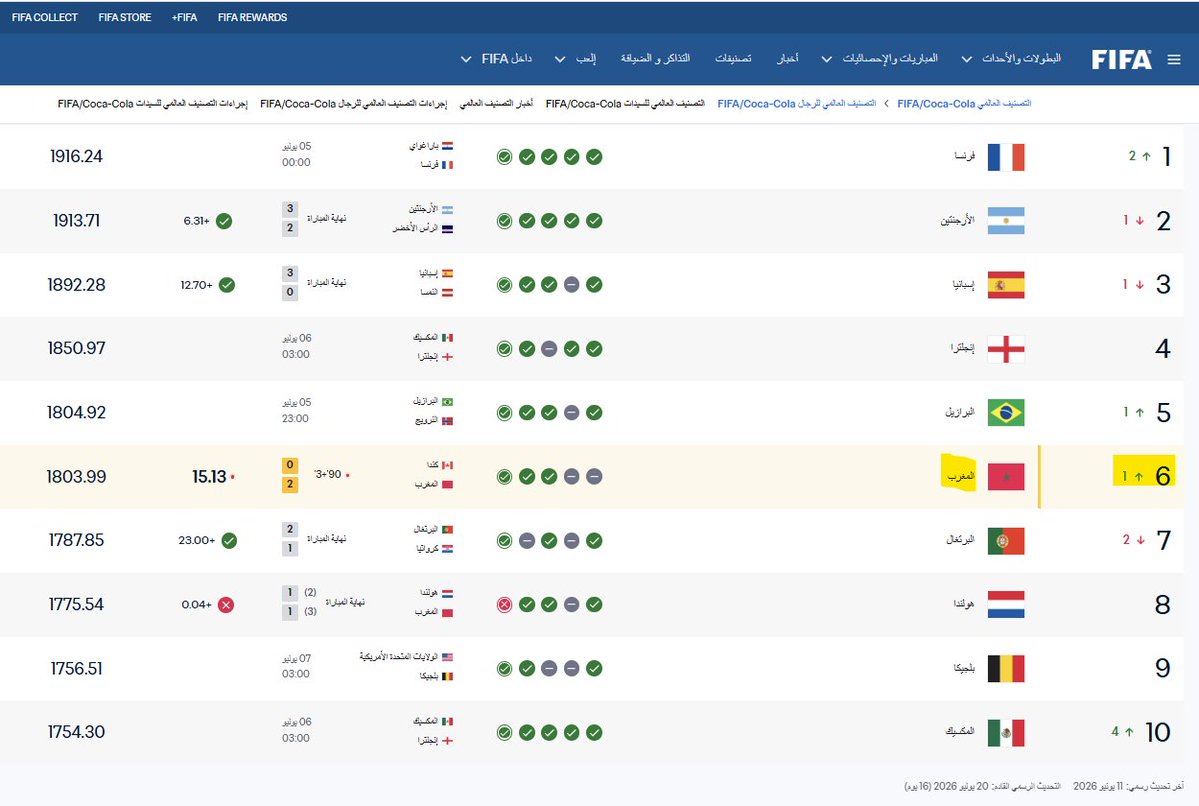
Task: Select the women's ranking tab التصنيف العالمي للسيدات
Action: (625, 104)
